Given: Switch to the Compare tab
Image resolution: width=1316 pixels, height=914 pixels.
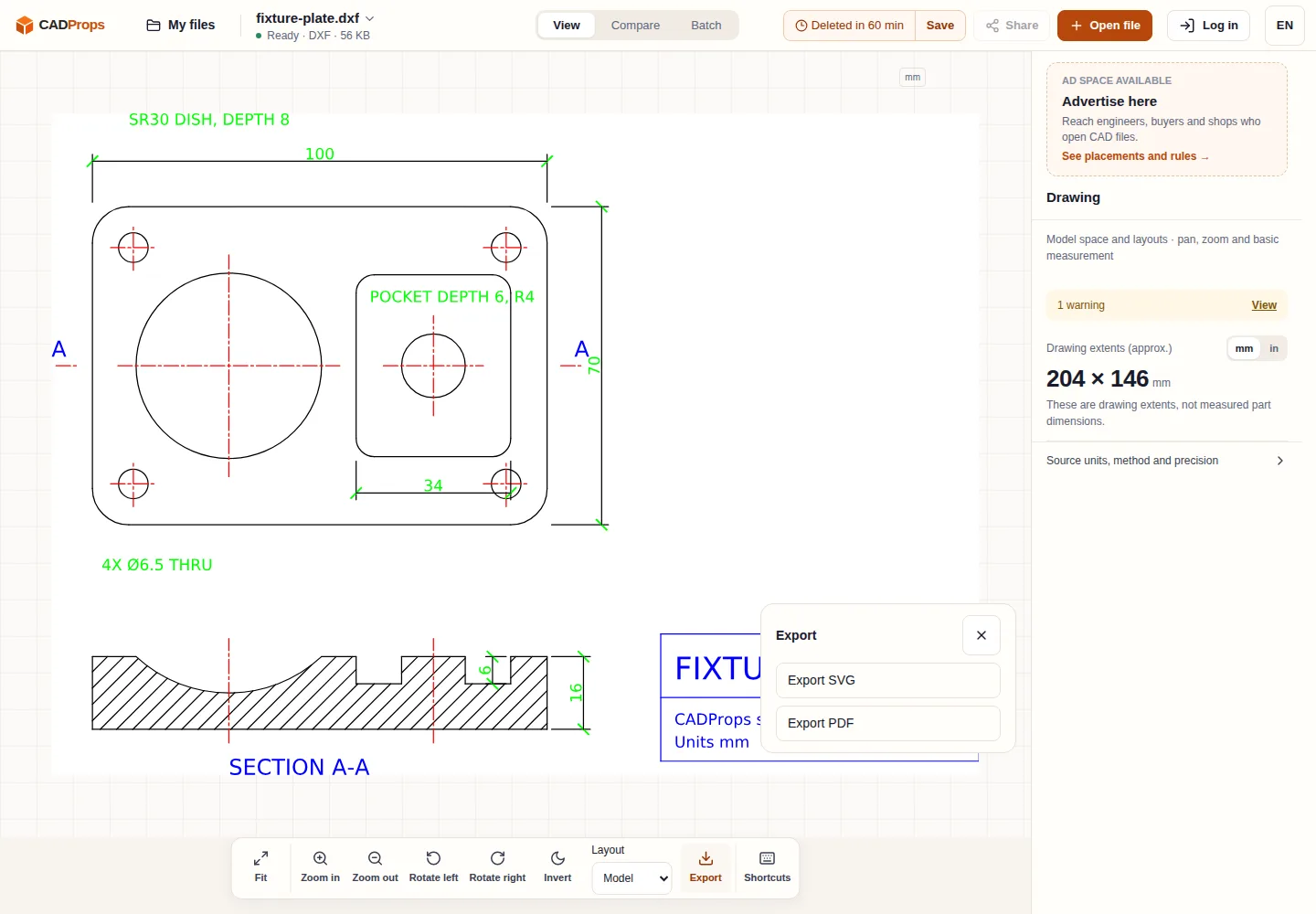Looking at the screenshot, I should (x=635, y=25).
